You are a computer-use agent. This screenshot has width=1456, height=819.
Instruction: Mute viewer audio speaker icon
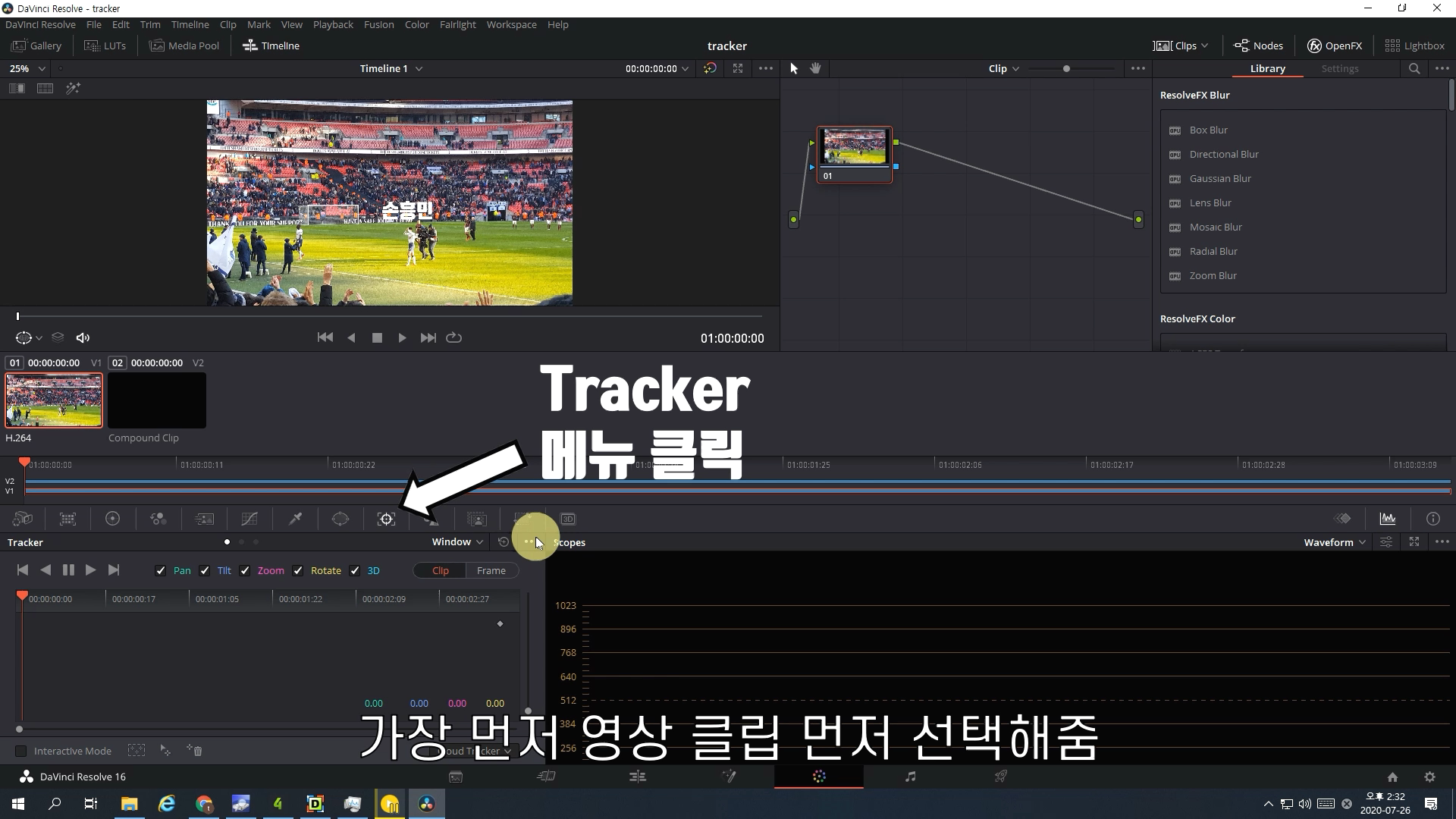click(x=83, y=338)
